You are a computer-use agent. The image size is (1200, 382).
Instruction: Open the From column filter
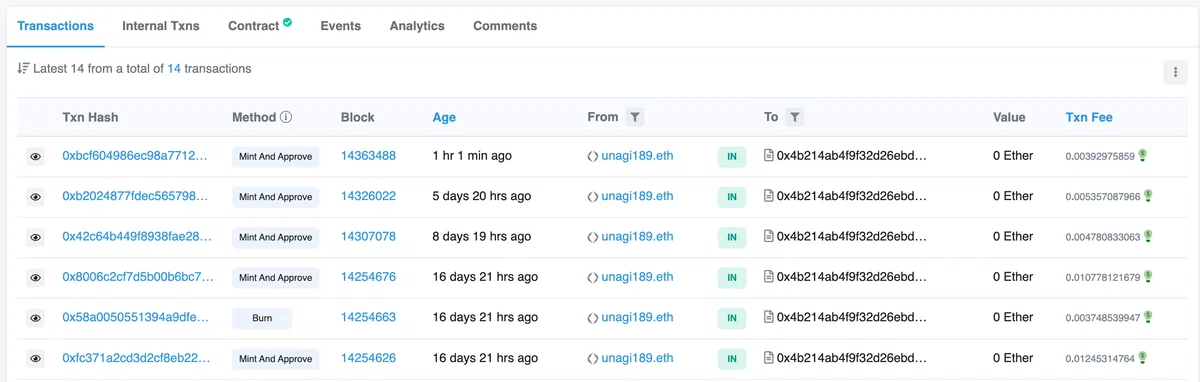click(x=635, y=117)
